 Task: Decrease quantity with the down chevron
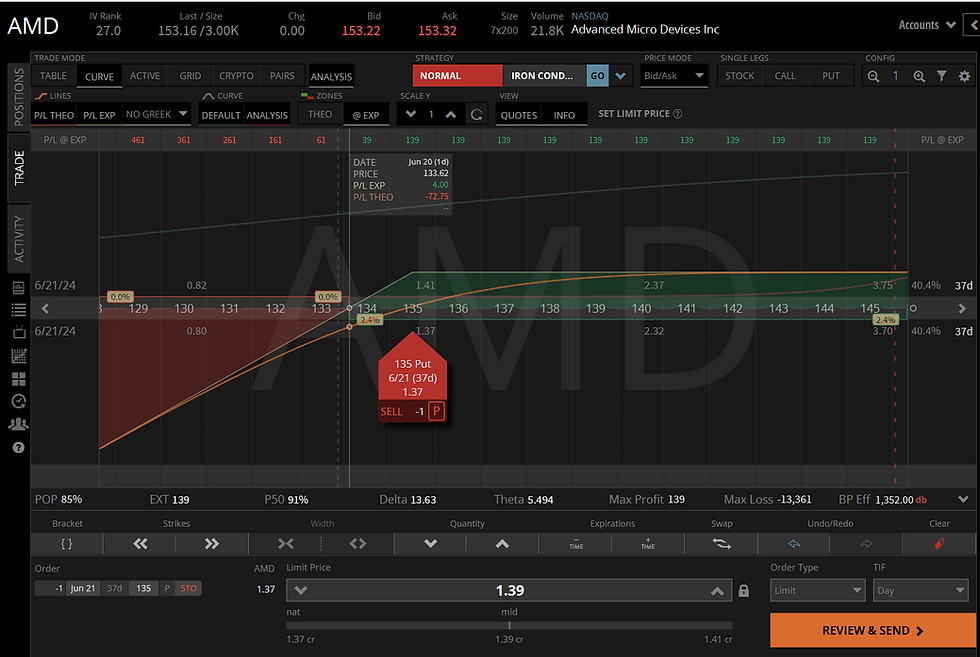pyautogui.click(x=431, y=544)
